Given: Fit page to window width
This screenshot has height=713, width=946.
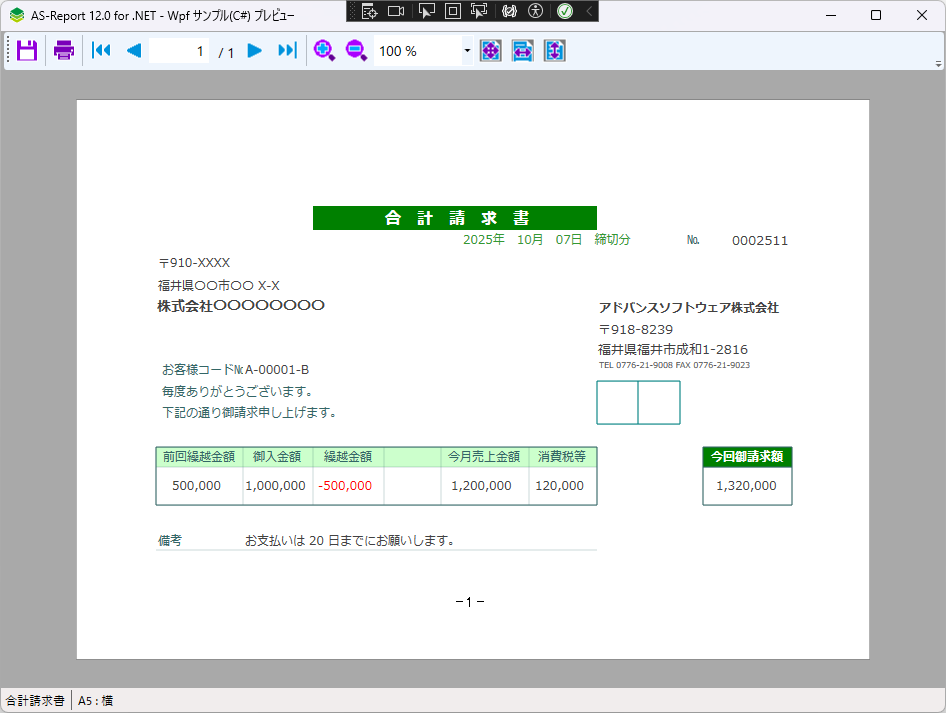Looking at the screenshot, I should click(x=523, y=51).
